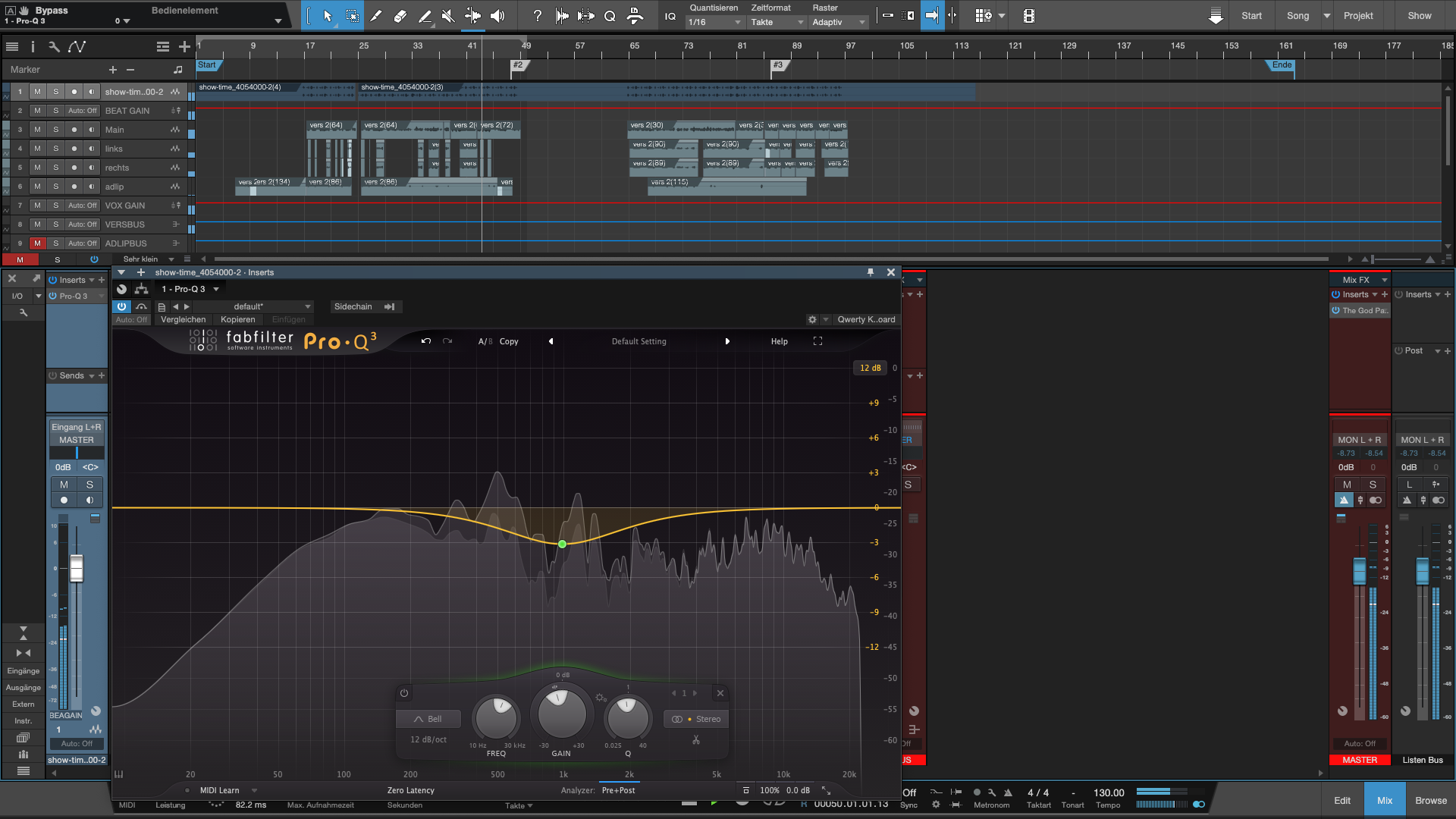
Task: Open the Show page
Action: [1420, 16]
